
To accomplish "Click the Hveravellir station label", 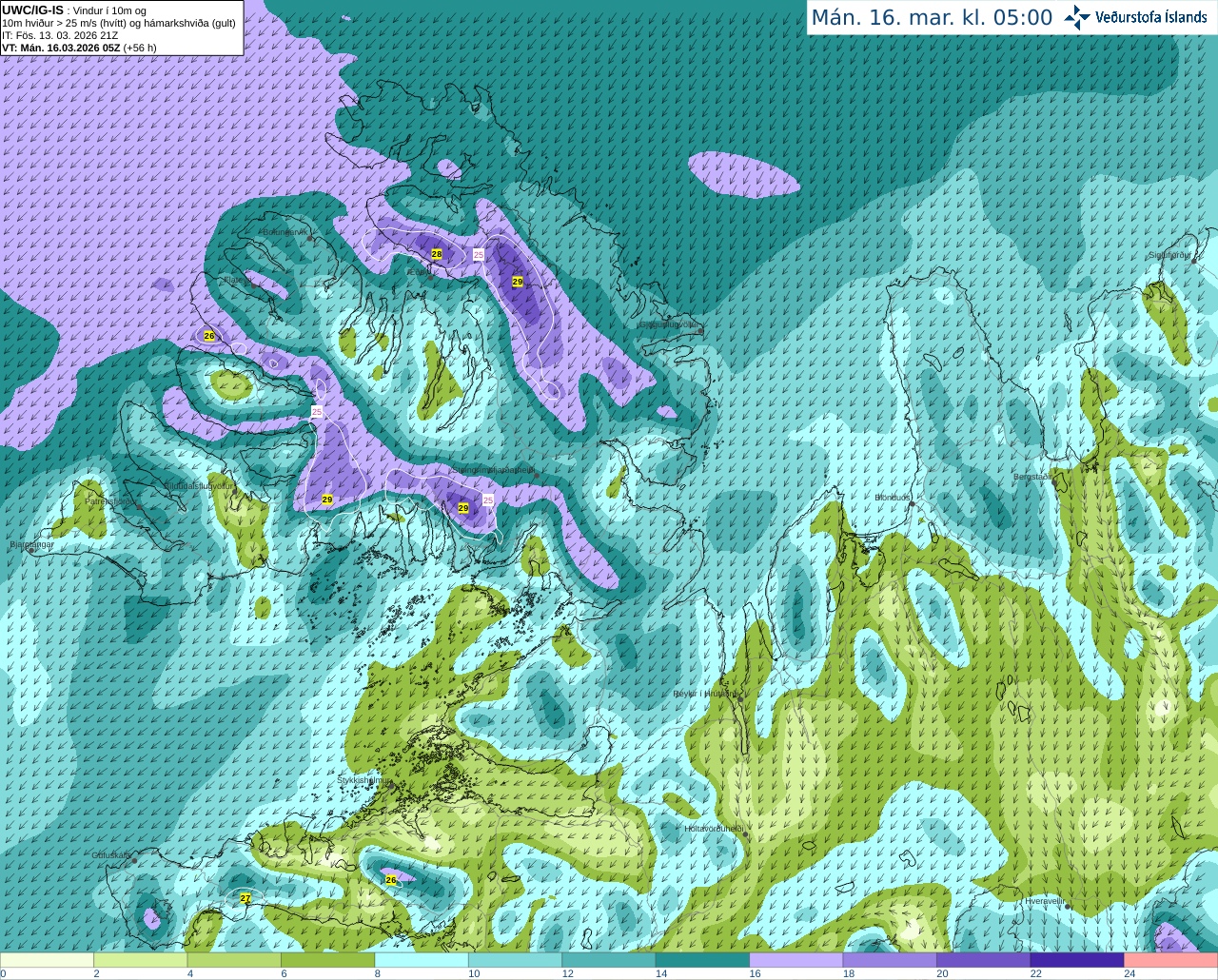I will click(x=1044, y=900).
